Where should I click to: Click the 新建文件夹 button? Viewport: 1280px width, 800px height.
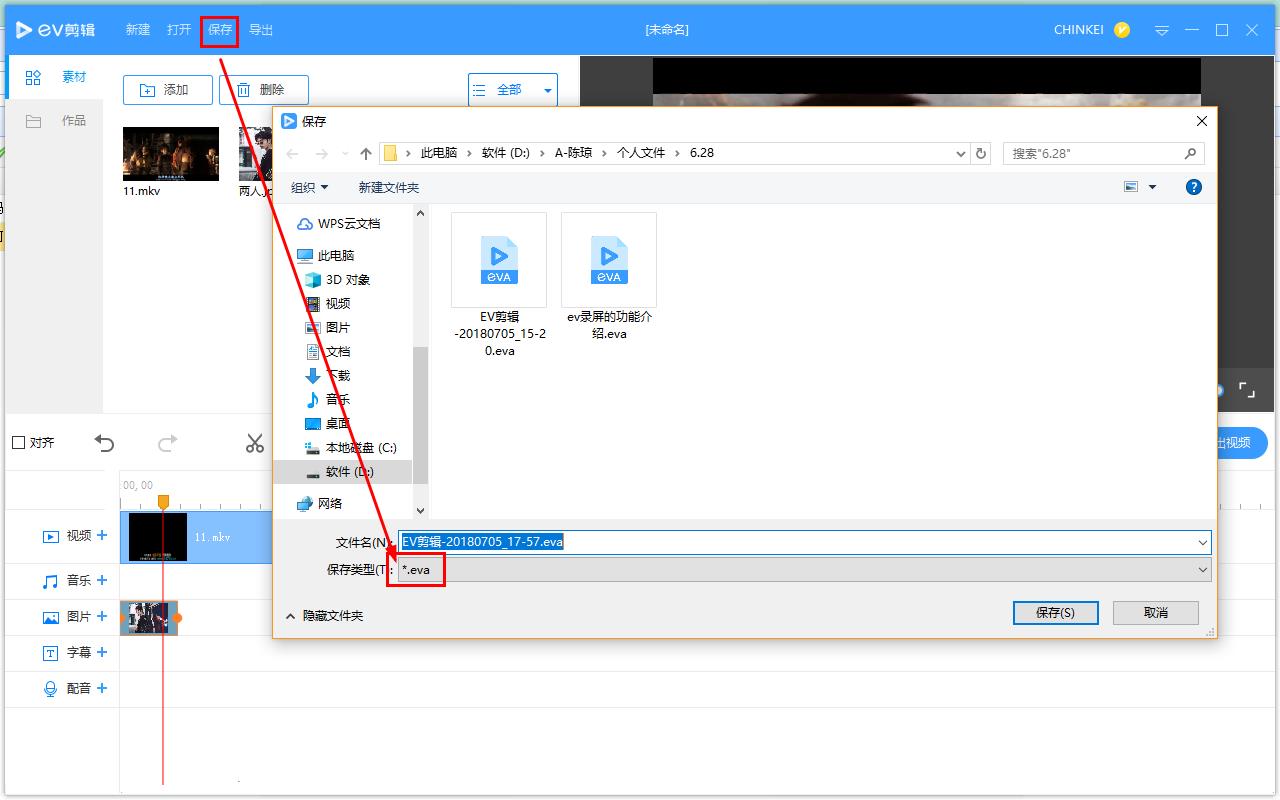coord(389,187)
